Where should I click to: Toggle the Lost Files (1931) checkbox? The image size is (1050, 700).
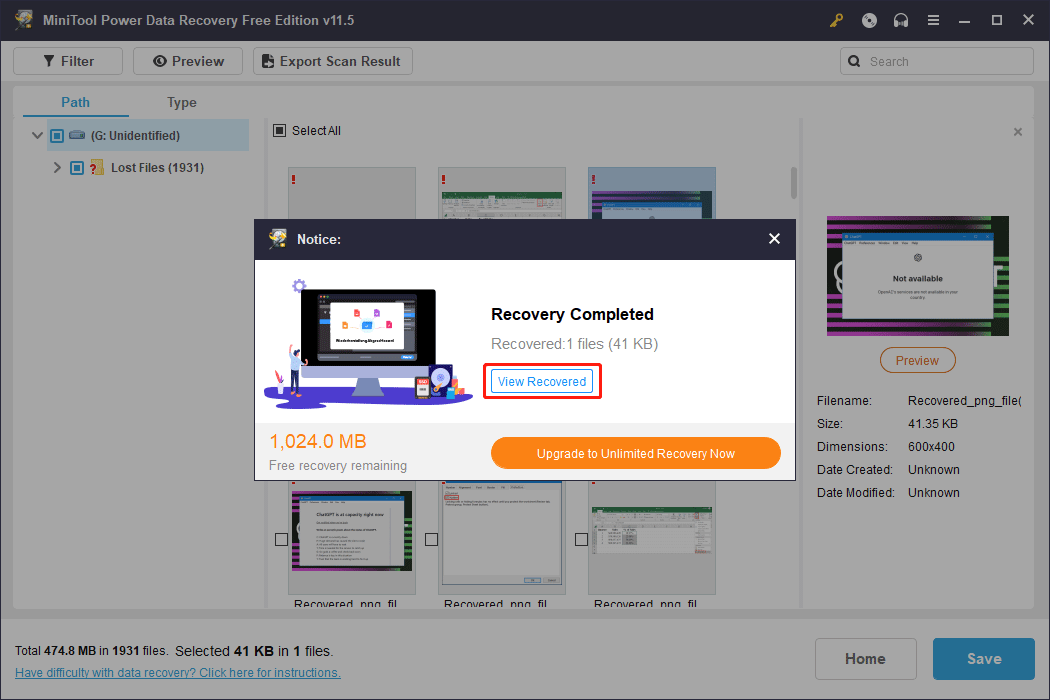click(77, 168)
